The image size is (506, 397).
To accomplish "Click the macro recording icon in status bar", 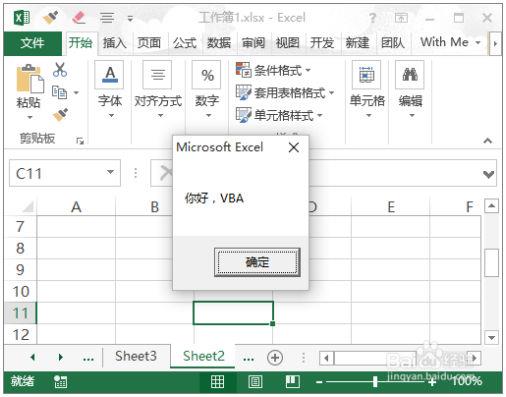I will pos(60,382).
